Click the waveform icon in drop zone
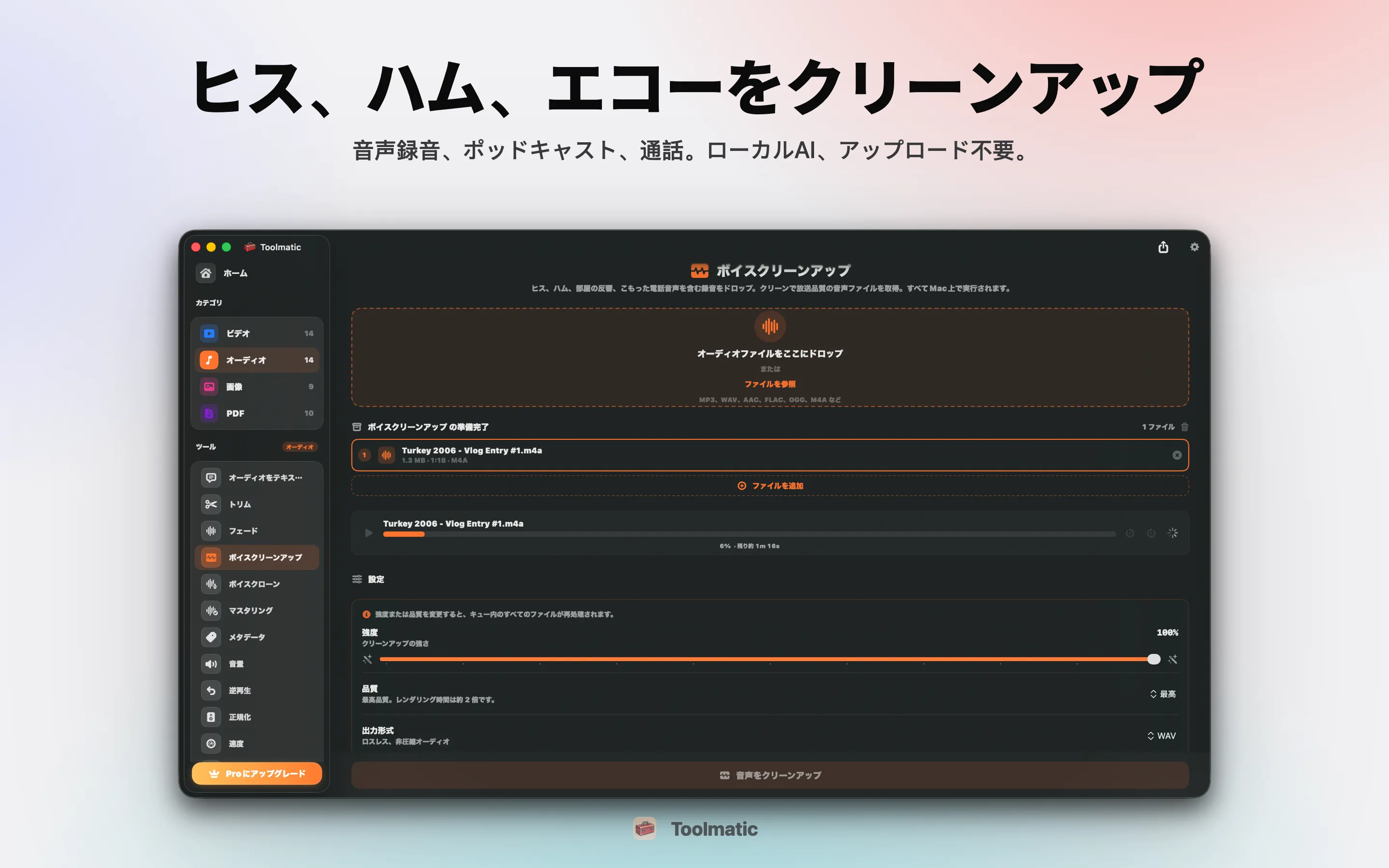The height and width of the screenshot is (868, 1389). (770, 326)
